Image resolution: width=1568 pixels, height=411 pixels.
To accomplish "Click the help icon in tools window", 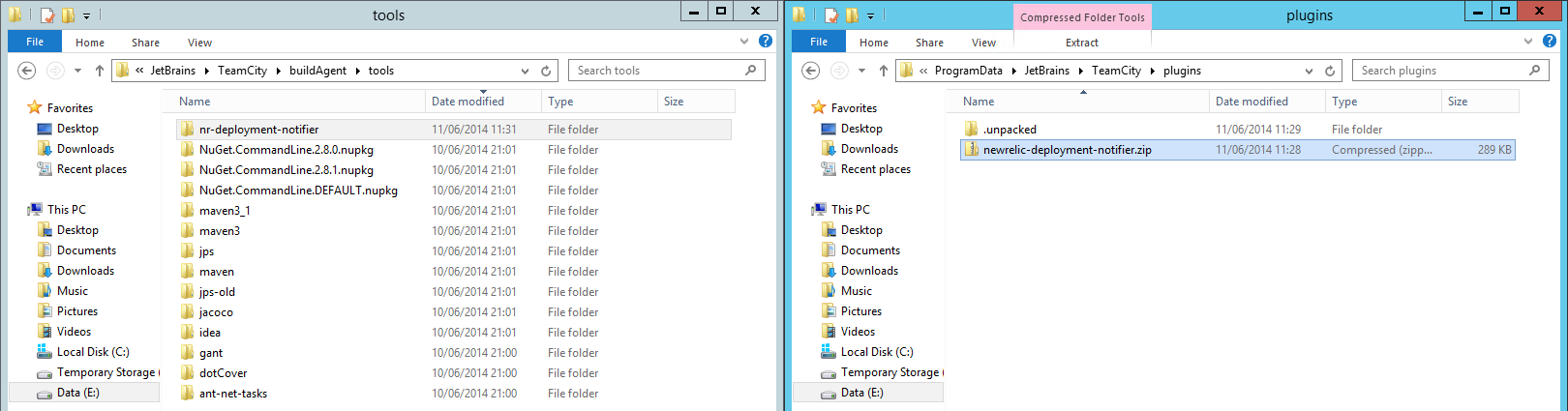I will pos(766,41).
